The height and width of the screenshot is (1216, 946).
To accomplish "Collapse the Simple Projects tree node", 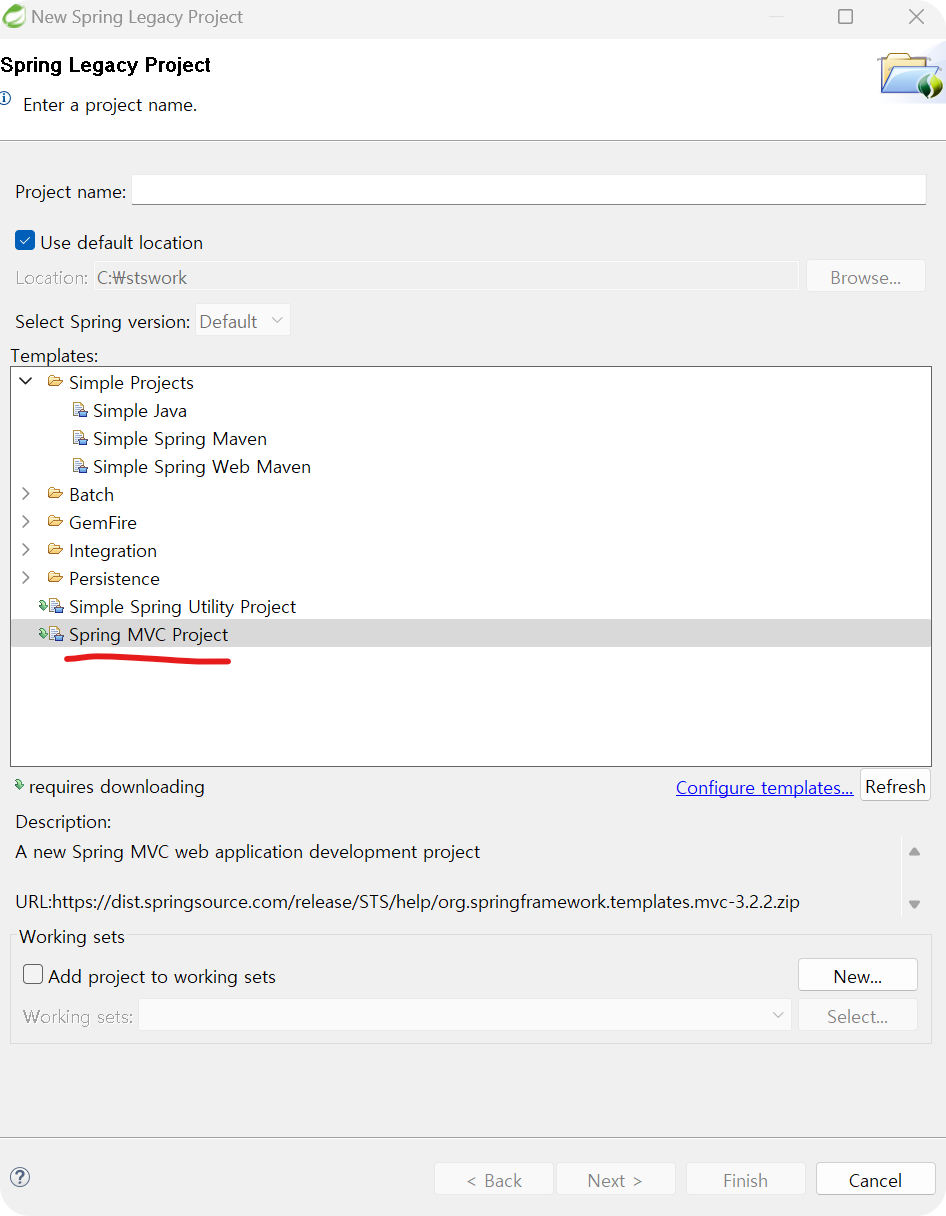I will tap(26, 382).
